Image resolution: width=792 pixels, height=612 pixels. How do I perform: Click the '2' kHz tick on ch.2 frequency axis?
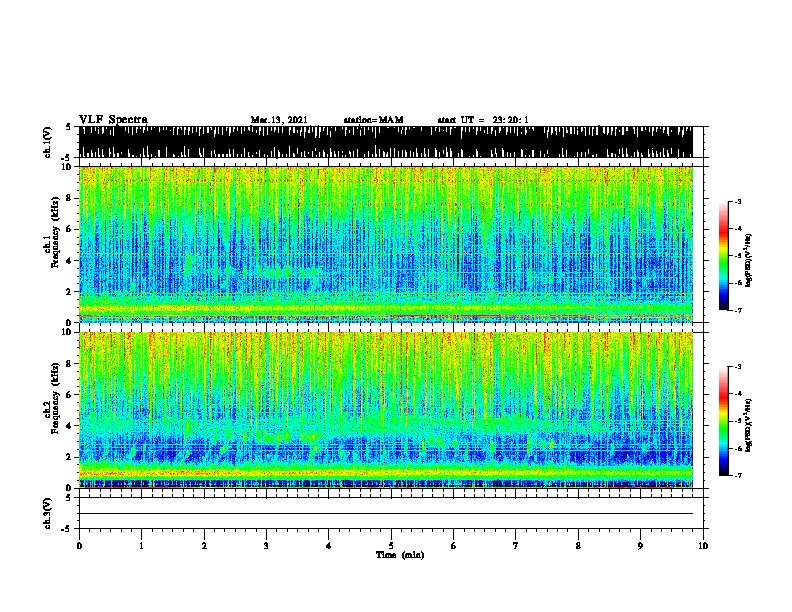(x=70, y=457)
